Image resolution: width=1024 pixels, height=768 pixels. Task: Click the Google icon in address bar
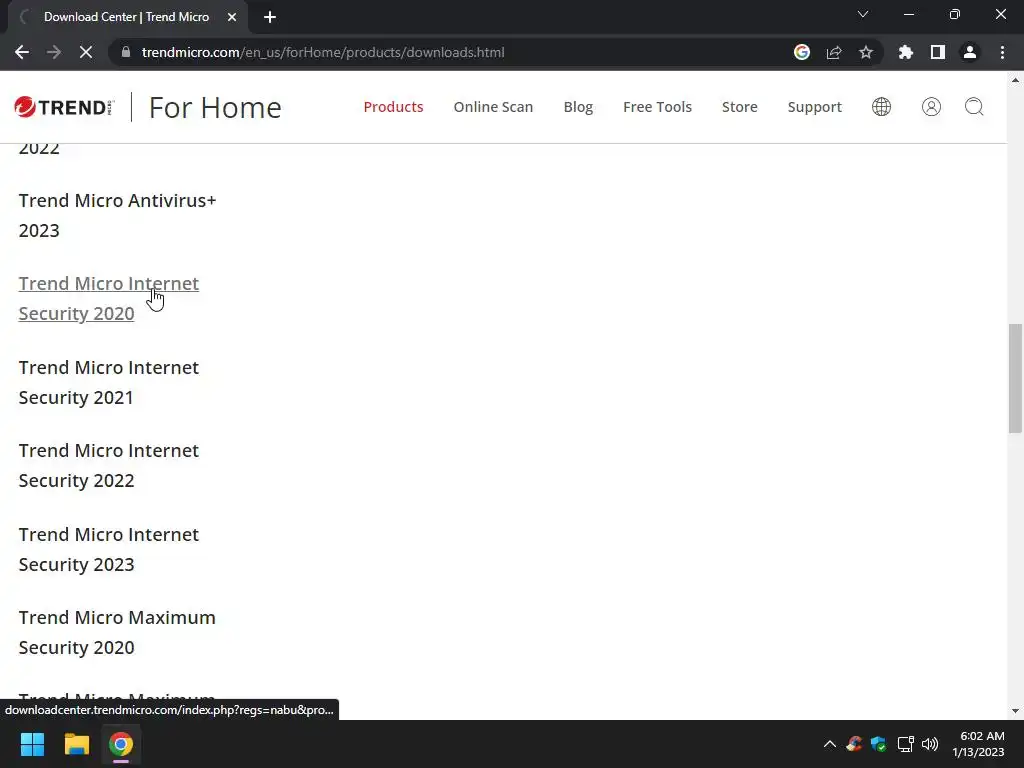[801, 52]
